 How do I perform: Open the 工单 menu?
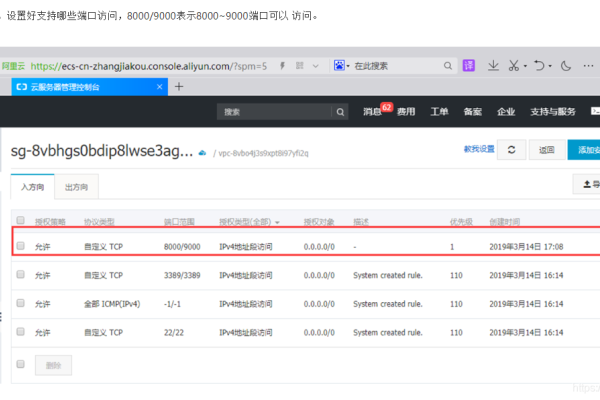pos(439,111)
